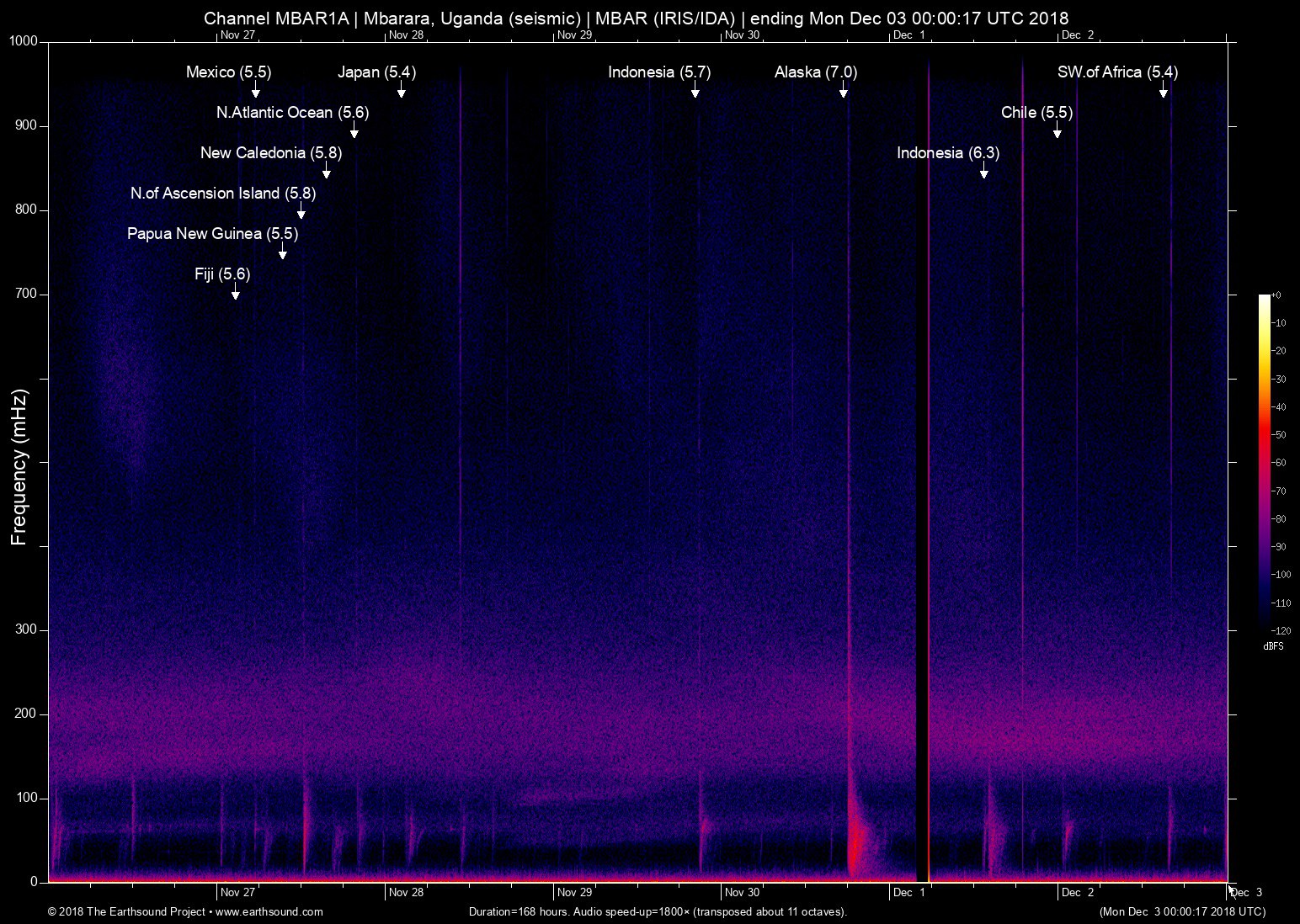This screenshot has height=924, width=1300.
Task: Click the 1000 mHz frequency tick label
Action: [x=24, y=41]
